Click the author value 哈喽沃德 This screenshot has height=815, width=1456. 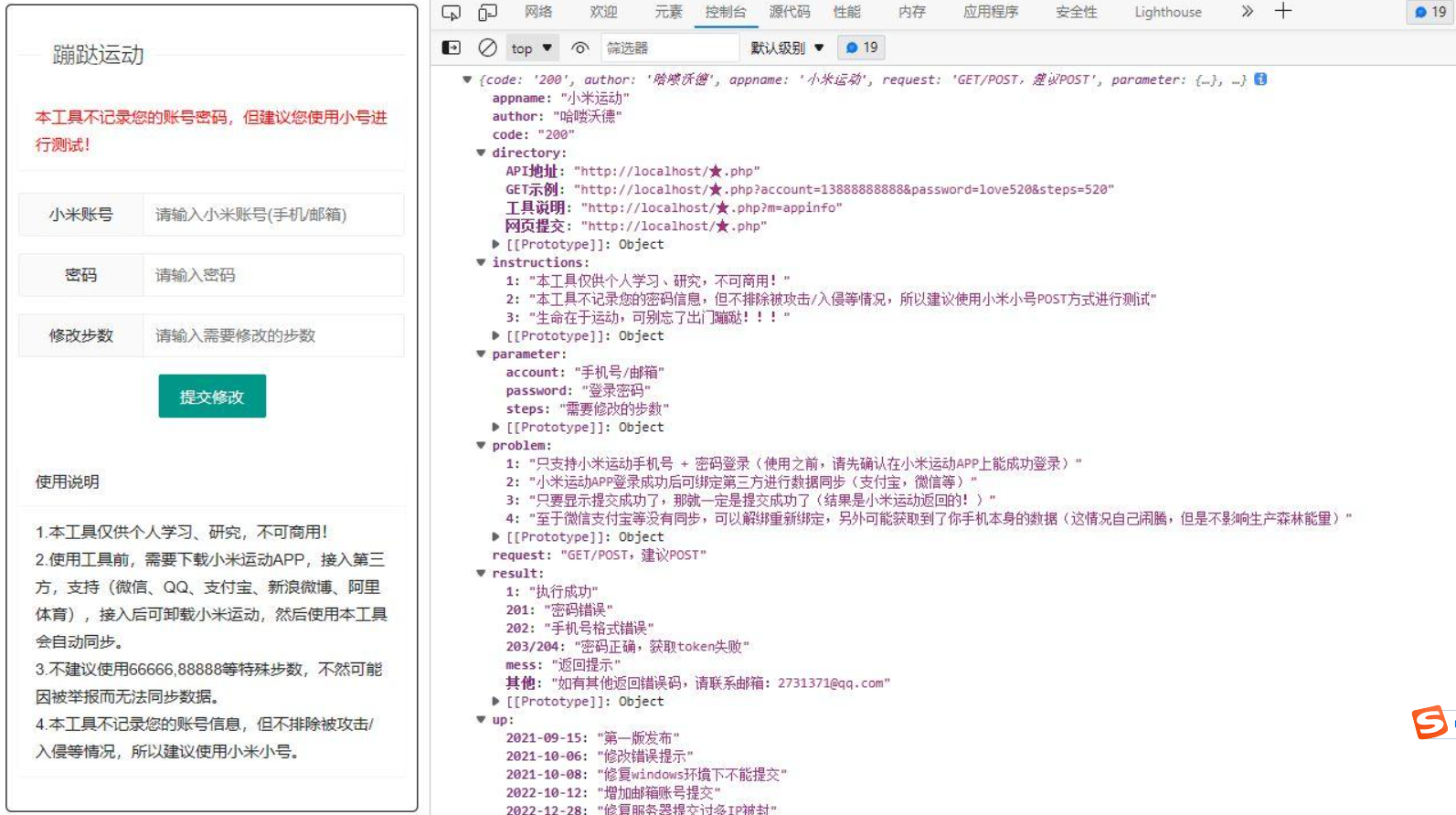(x=587, y=116)
